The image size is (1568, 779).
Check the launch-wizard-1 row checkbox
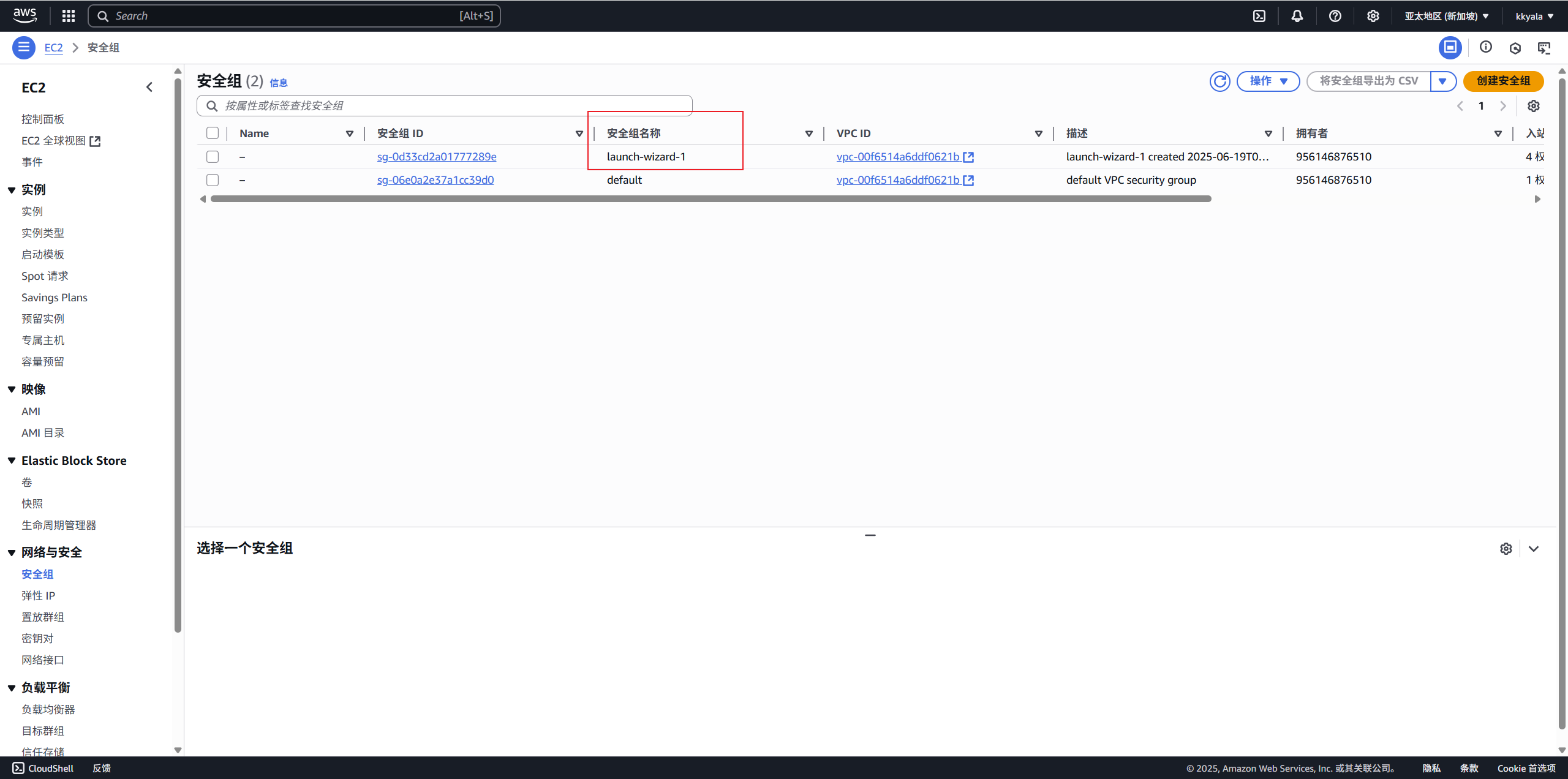(213, 157)
